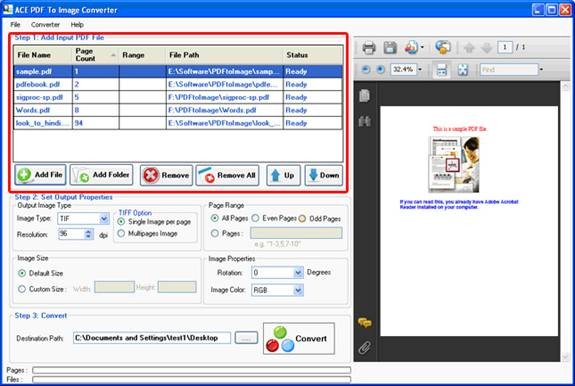Viewport: 575px width, 386px height.
Task: Open the Help menu
Action: [x=77, y=25]
